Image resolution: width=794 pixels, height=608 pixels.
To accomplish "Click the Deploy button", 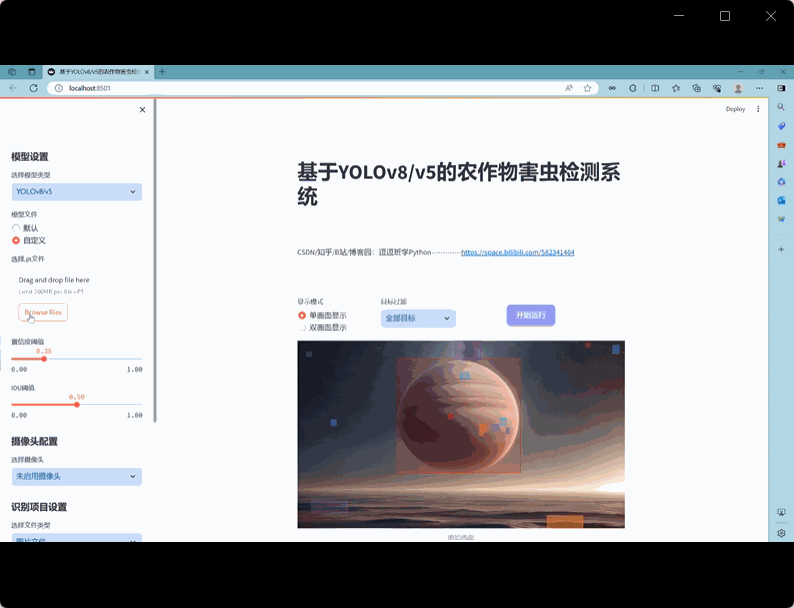I will coord(735,109).
